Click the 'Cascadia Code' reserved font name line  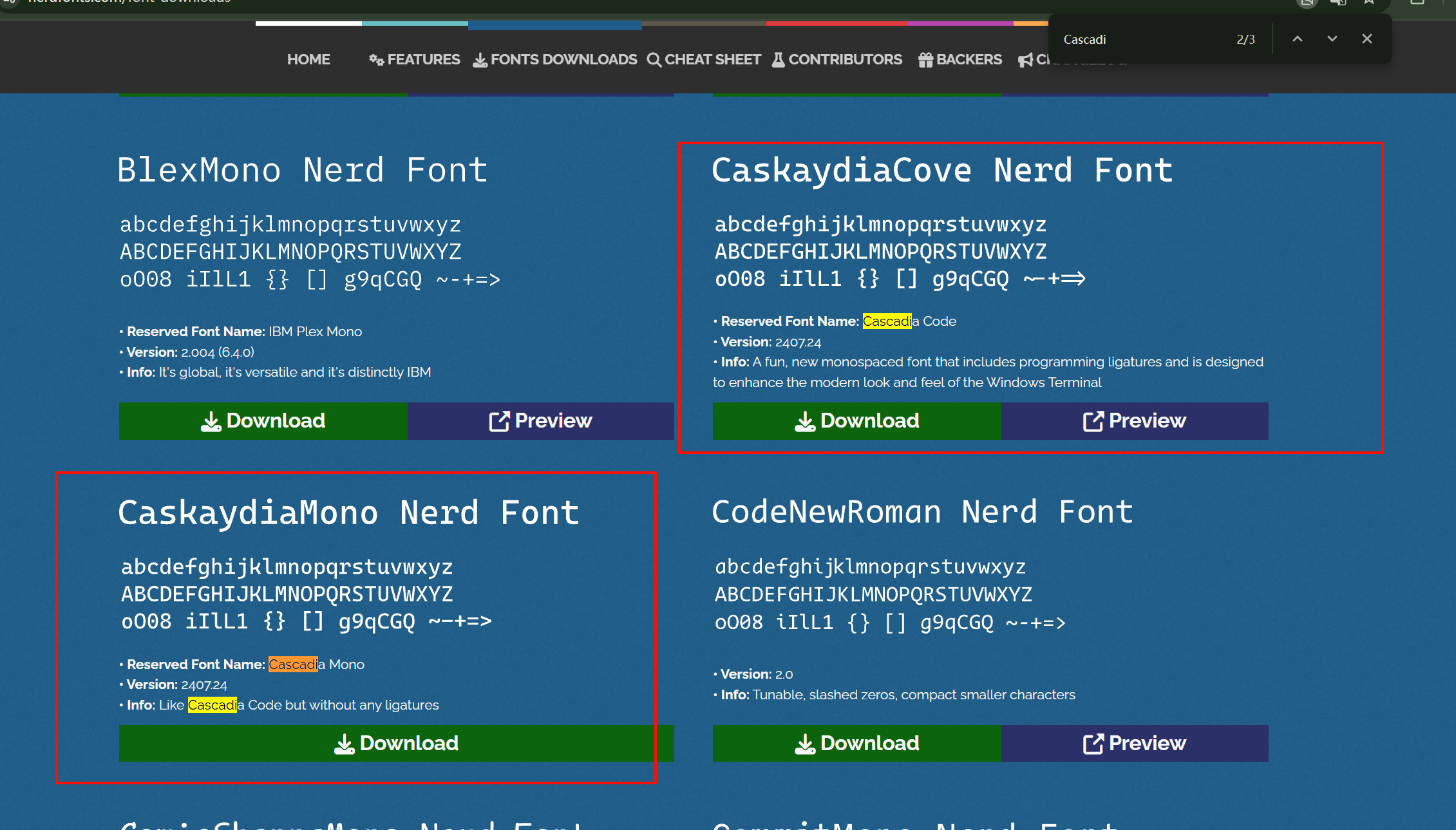tap(835, 321)
